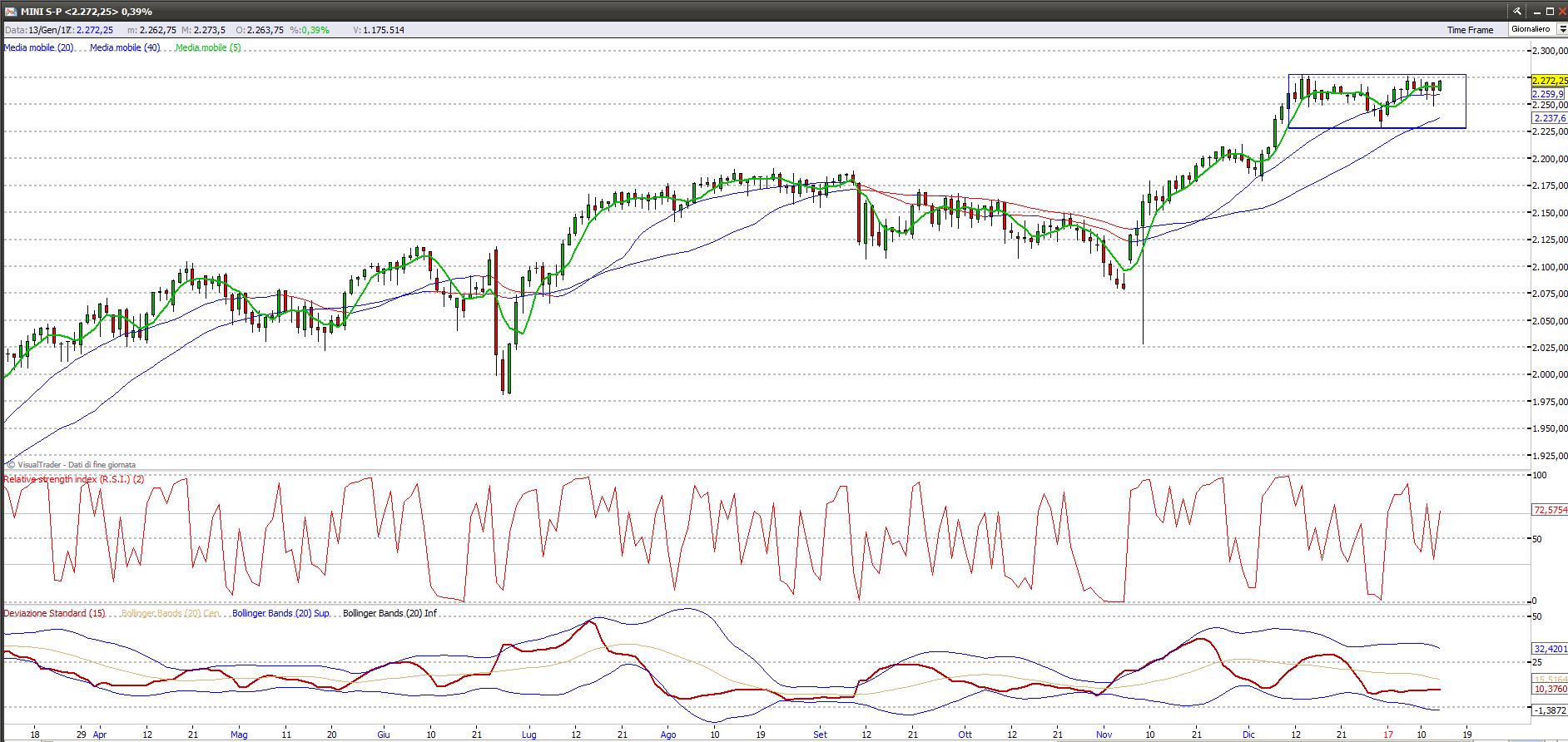The height and width of the screenshot is (742, 1568).
Task: Click the green percent change 0,39%
Action: [x=315, y=30]
